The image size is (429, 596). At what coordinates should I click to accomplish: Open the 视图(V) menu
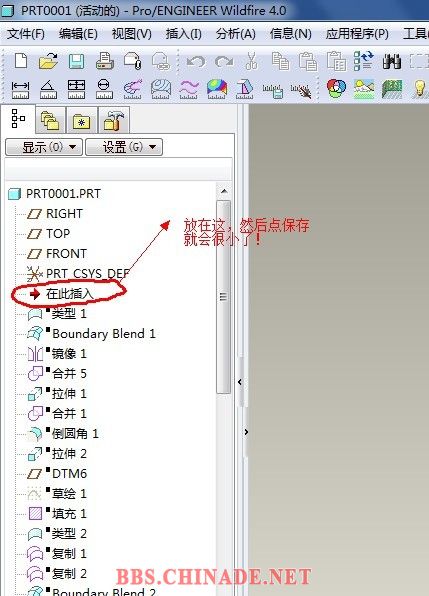click(131, 34)
